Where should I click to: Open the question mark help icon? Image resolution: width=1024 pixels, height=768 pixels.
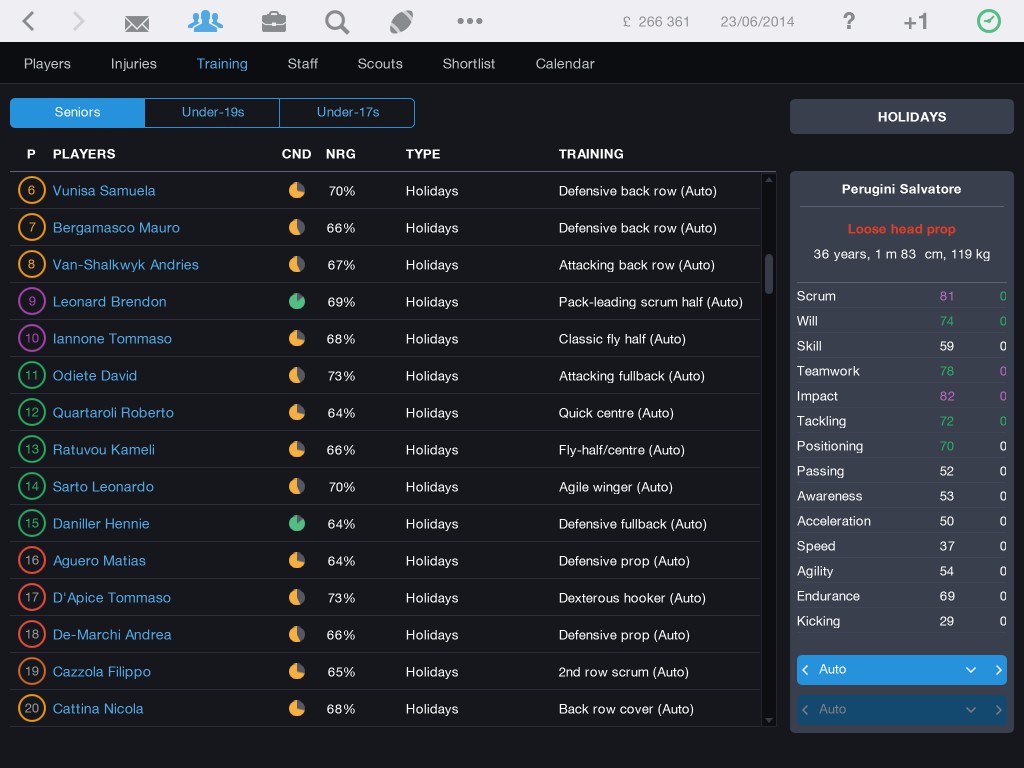pyautogui.click(x=849, y=21)
